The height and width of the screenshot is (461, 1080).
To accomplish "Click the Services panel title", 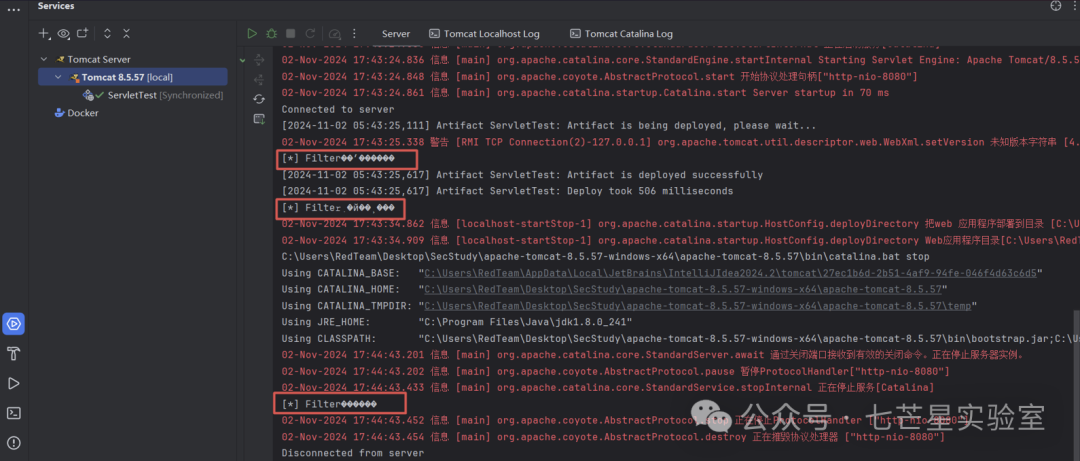I will tap(56, 6).
